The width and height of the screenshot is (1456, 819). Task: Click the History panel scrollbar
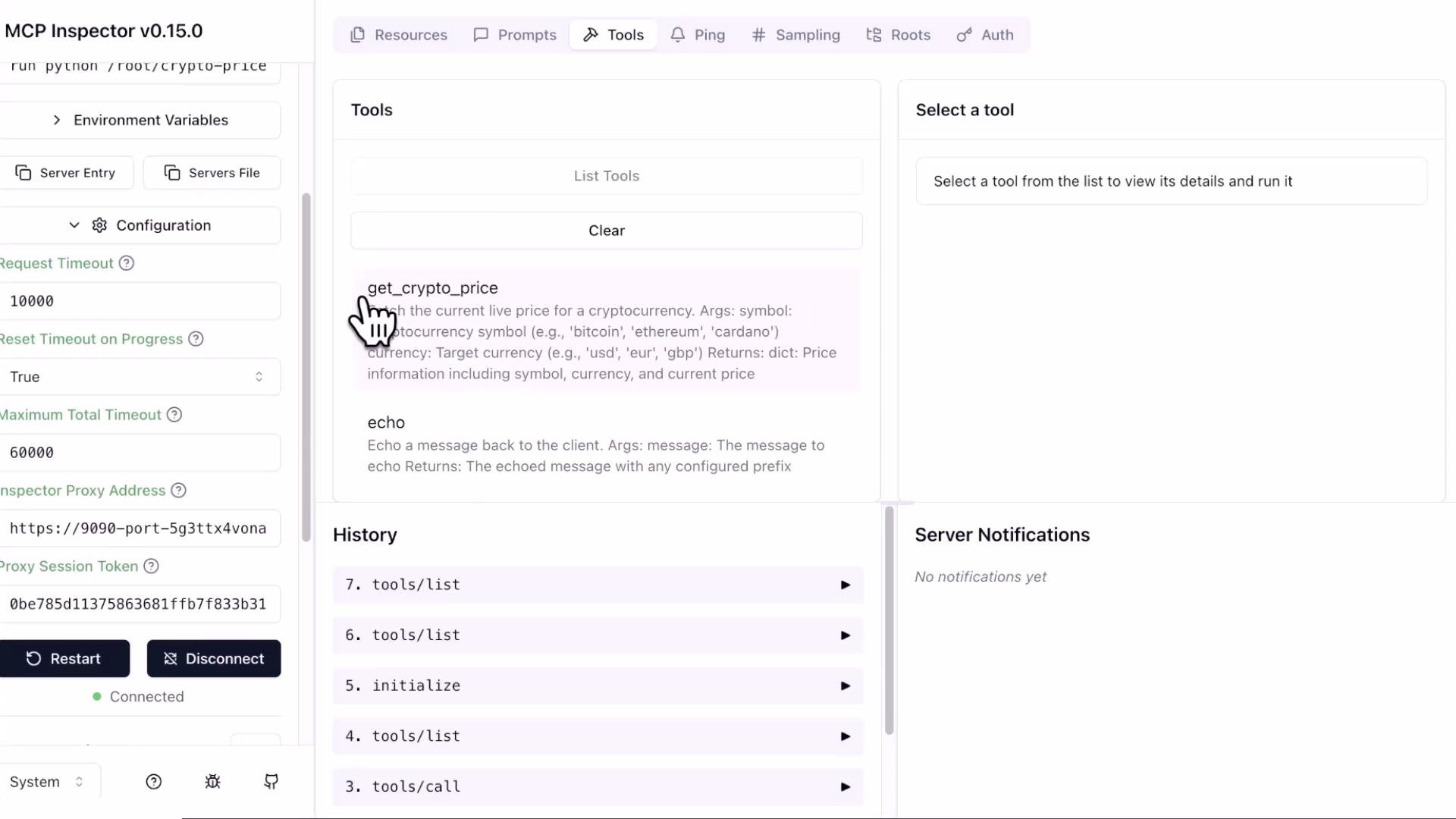[x=889, y=620]
